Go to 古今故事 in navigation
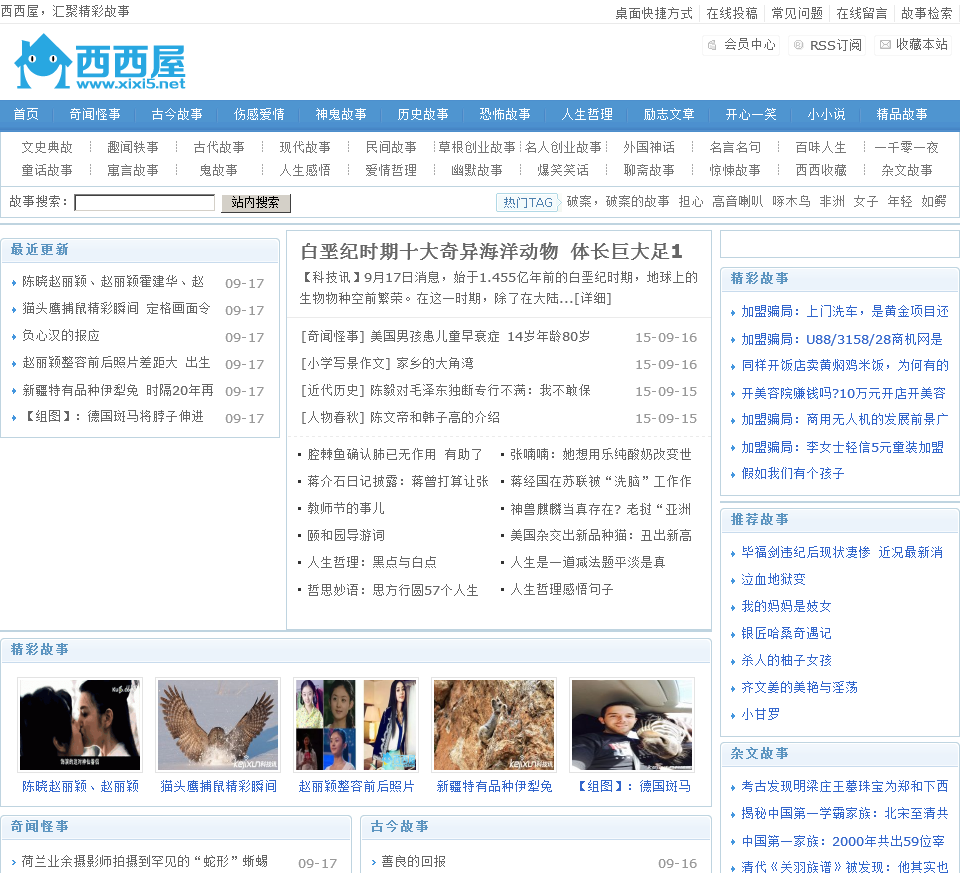 pos(177,114)
